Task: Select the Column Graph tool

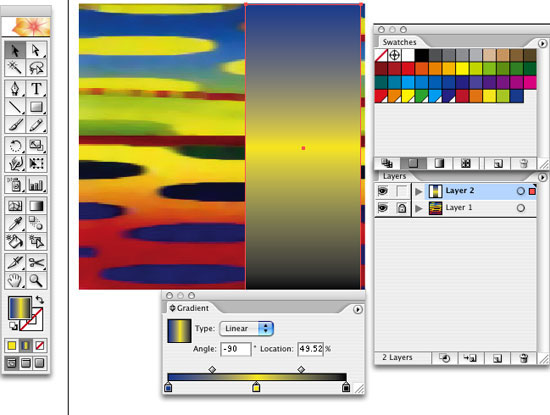Action: tap(36, 185)
